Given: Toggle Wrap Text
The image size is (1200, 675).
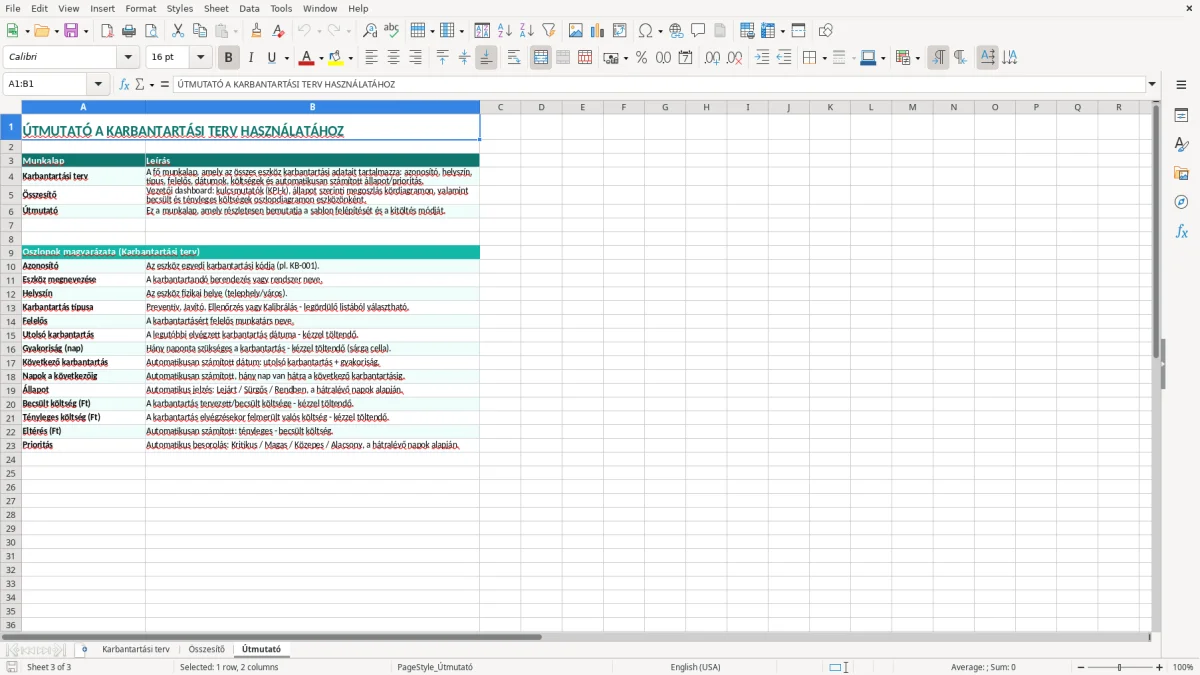Looking at the screenshot, I should [513, 58].
